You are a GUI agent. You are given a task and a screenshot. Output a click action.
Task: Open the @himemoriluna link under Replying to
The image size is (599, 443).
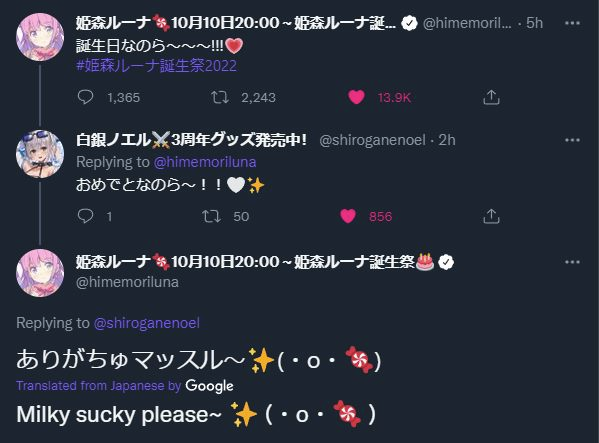coord(205,162)
